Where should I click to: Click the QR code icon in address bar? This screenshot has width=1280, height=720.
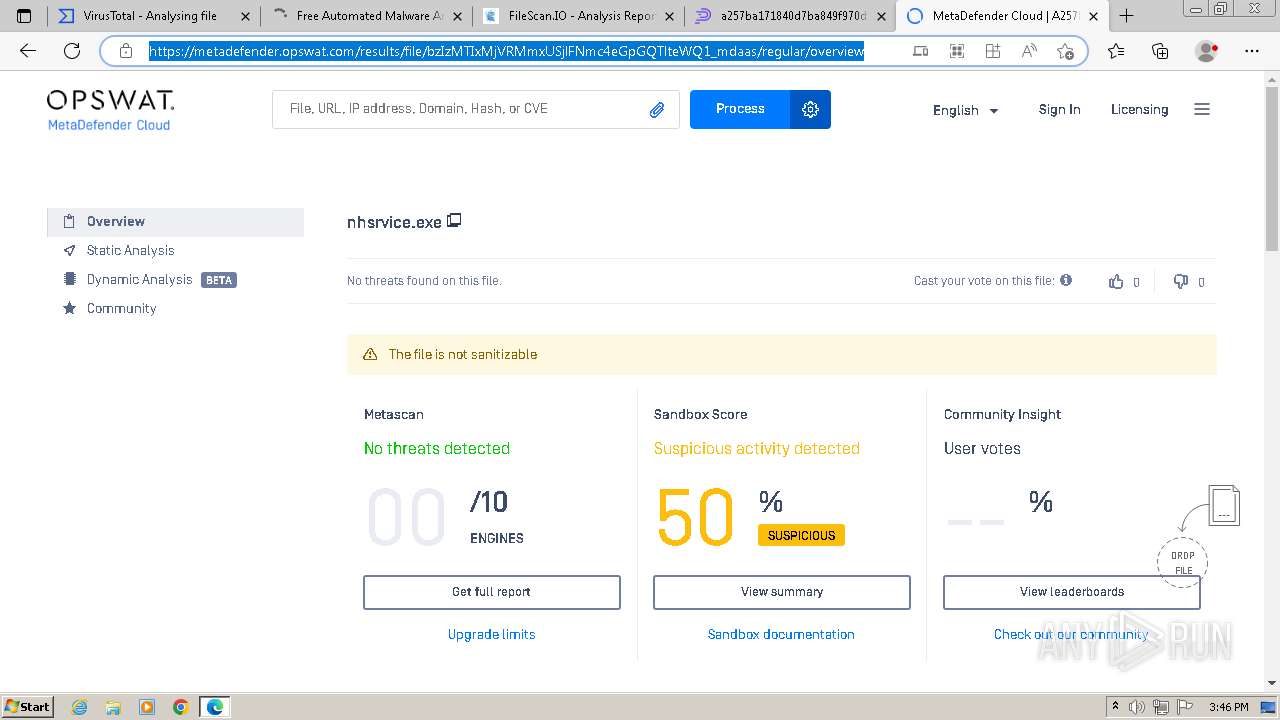957,51
